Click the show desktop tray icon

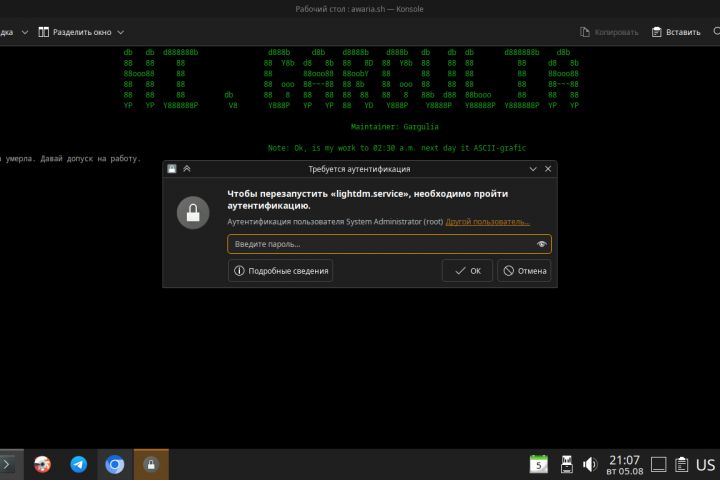point(658,464)
